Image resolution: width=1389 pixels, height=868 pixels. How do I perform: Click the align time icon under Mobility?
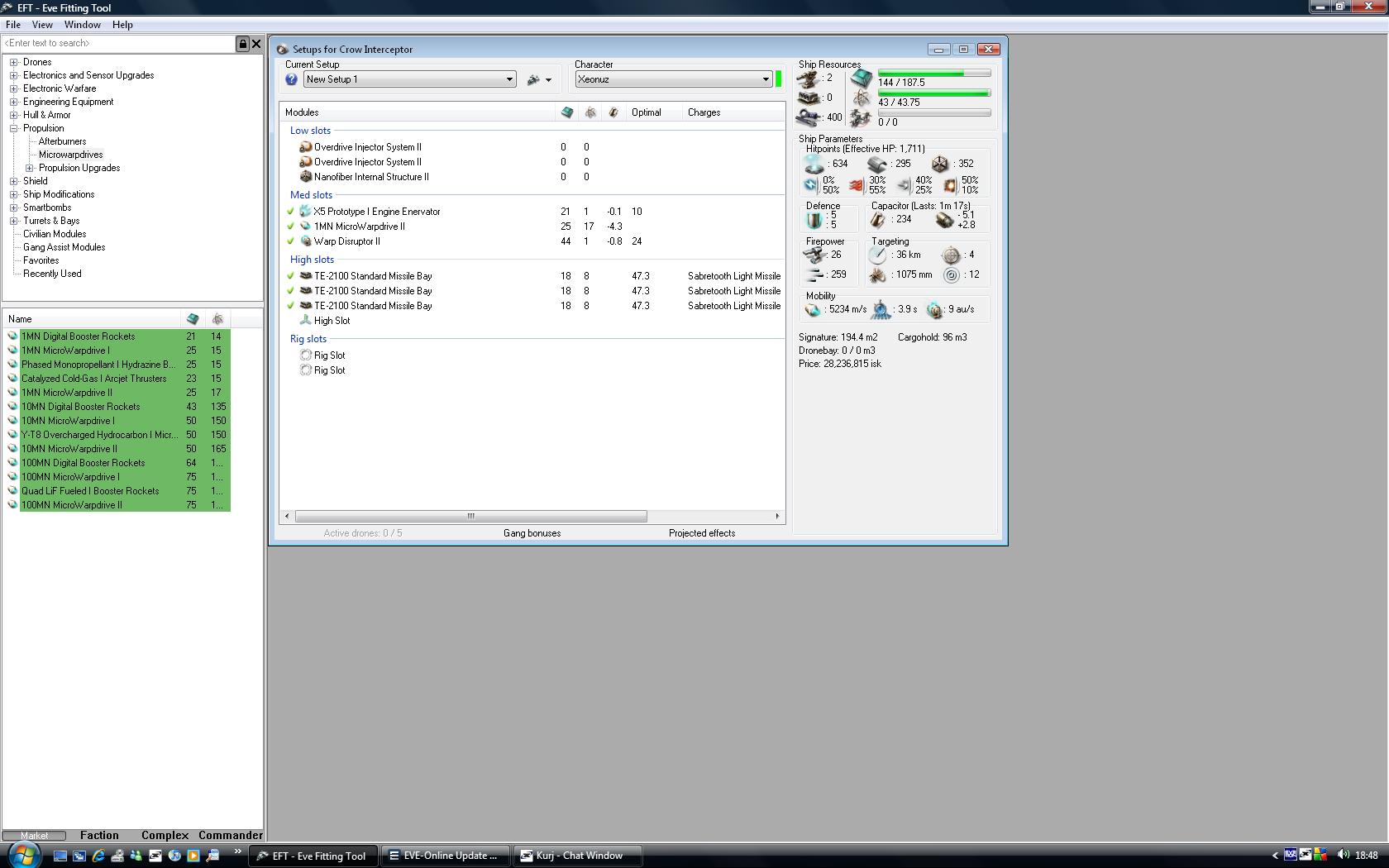[x=881, y=309]
